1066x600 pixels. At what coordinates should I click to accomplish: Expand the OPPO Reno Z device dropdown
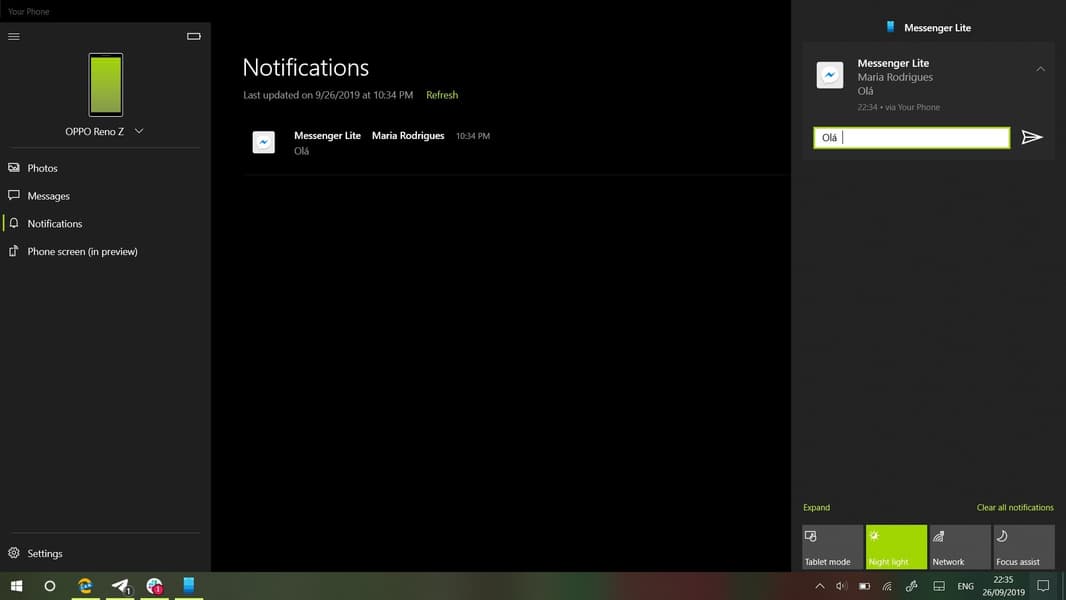point(139,131)
